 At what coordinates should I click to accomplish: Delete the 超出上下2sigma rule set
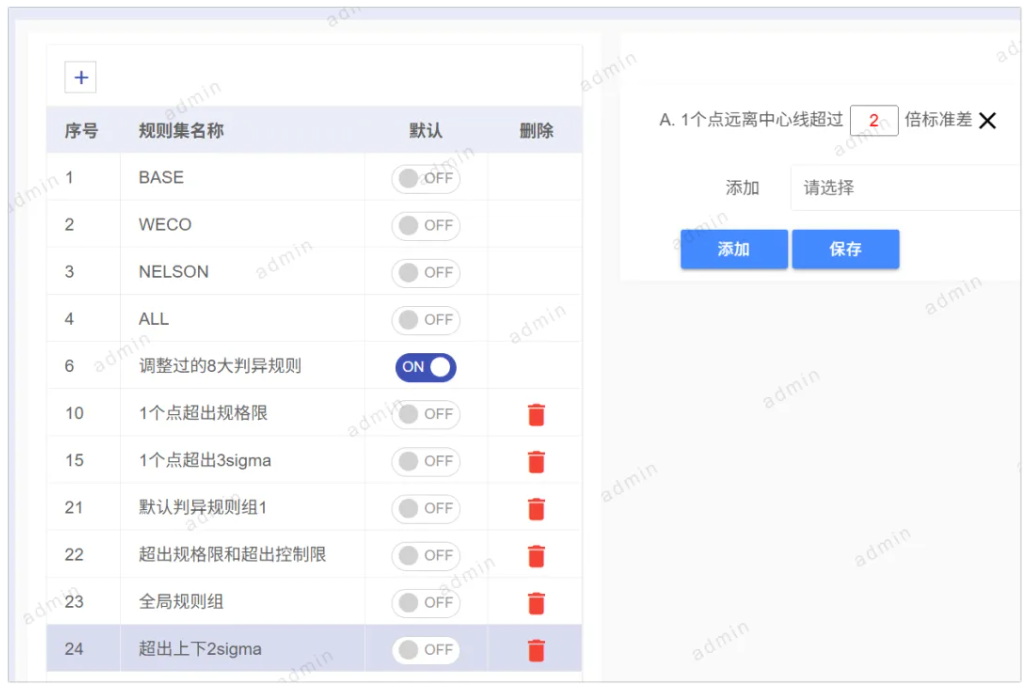click(536, 650)
